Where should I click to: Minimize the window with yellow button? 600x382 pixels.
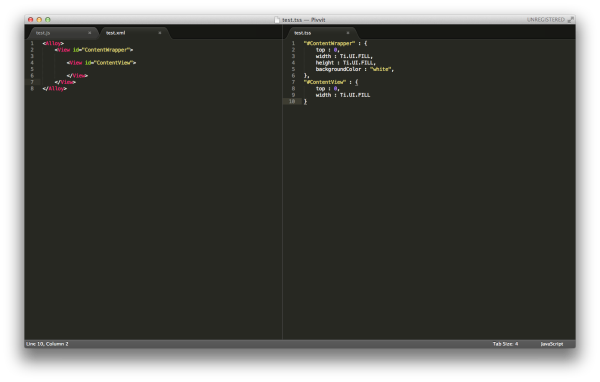(39, 20)
